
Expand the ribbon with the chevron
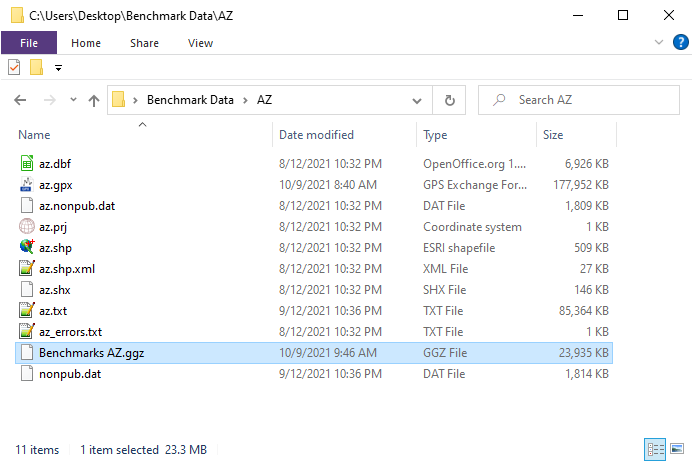pos(659,42)
